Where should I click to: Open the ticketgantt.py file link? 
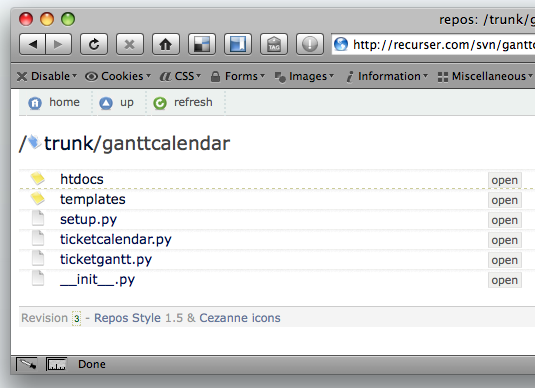(106, 260)
